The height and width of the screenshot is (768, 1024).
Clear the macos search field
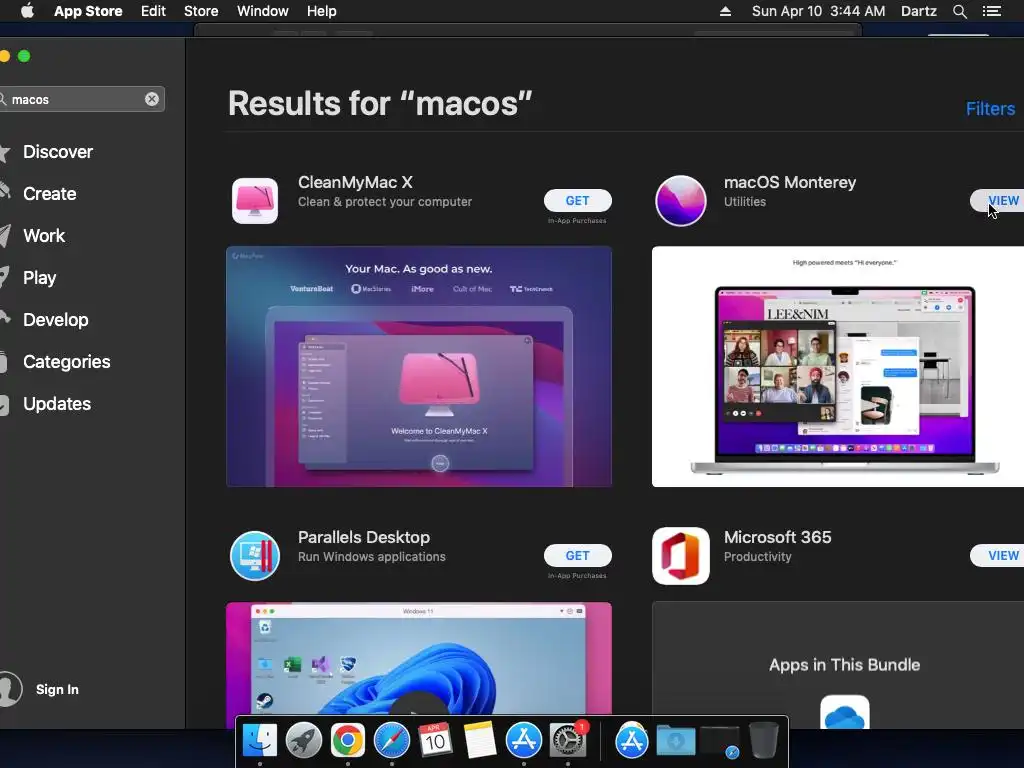click(x=152, y=99)
